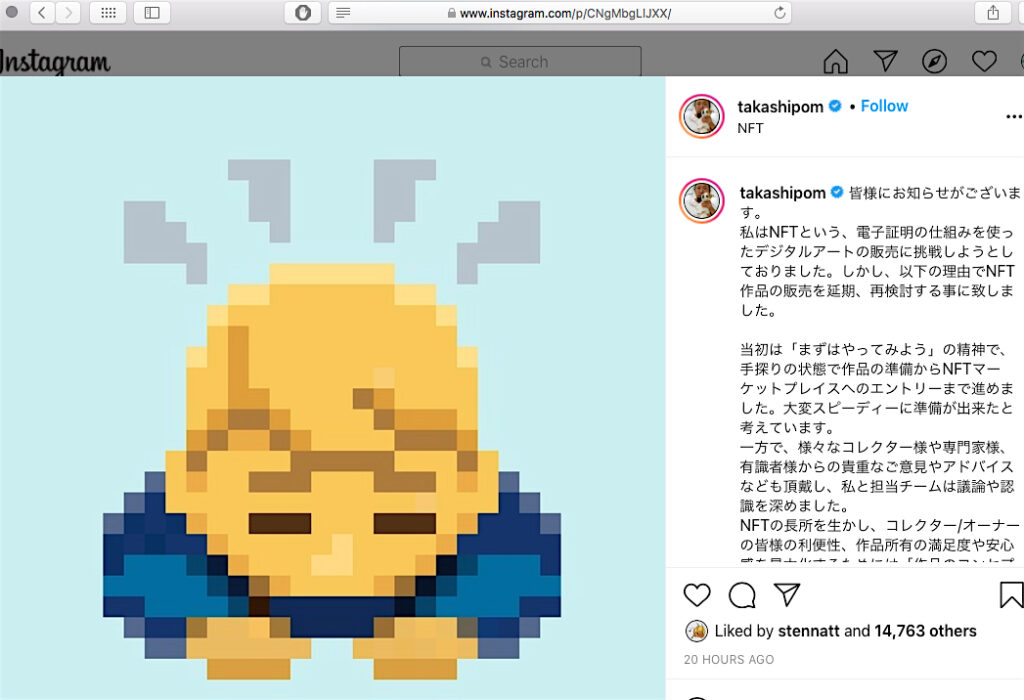Show Safari tab overview grid
This screenshot has height=700, width=1024.
click(x=108, y=12)
